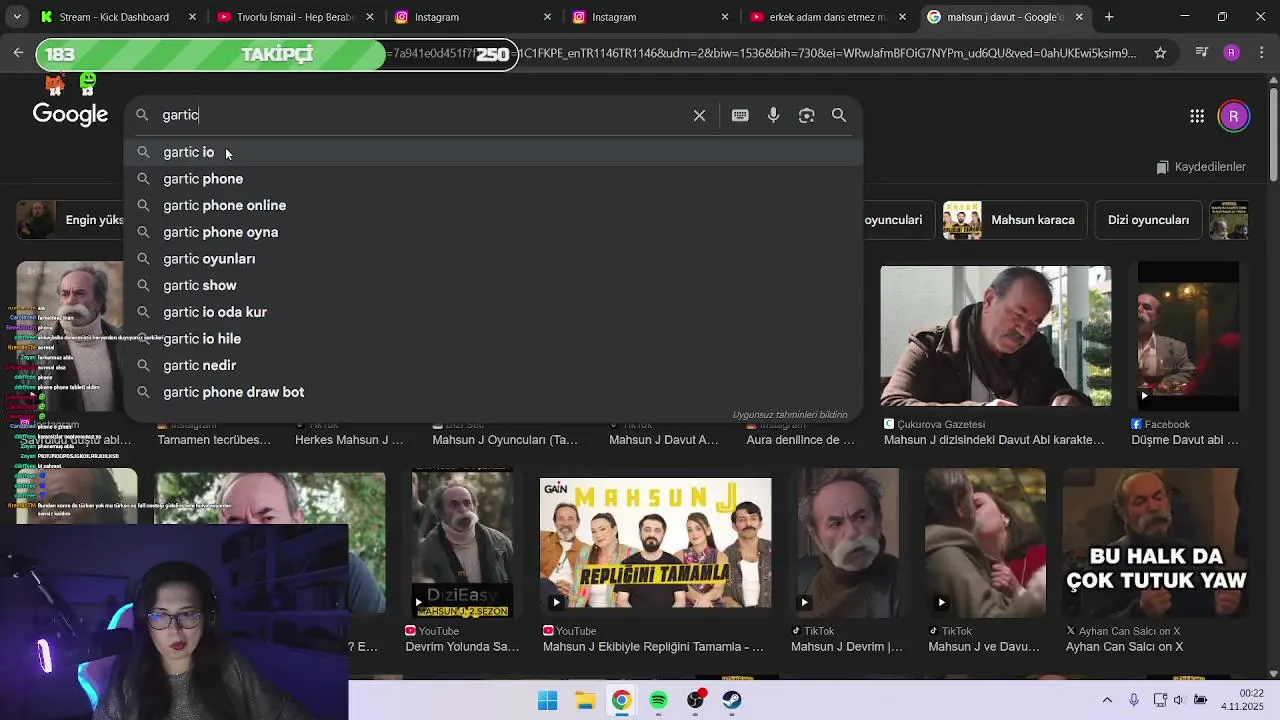Screen dimensions: 1280x720
Task: Open Chrome media controls icon
Action: [x=1201, y=53]
